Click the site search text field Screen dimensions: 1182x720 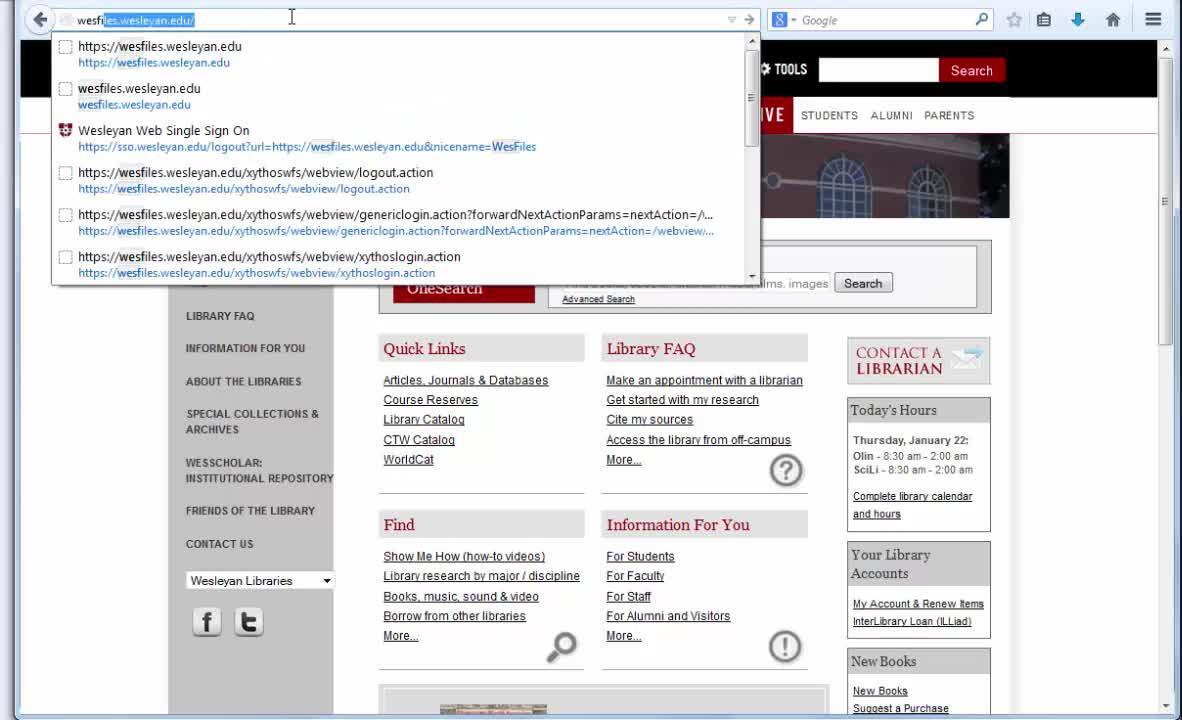[x=878, y=70]
